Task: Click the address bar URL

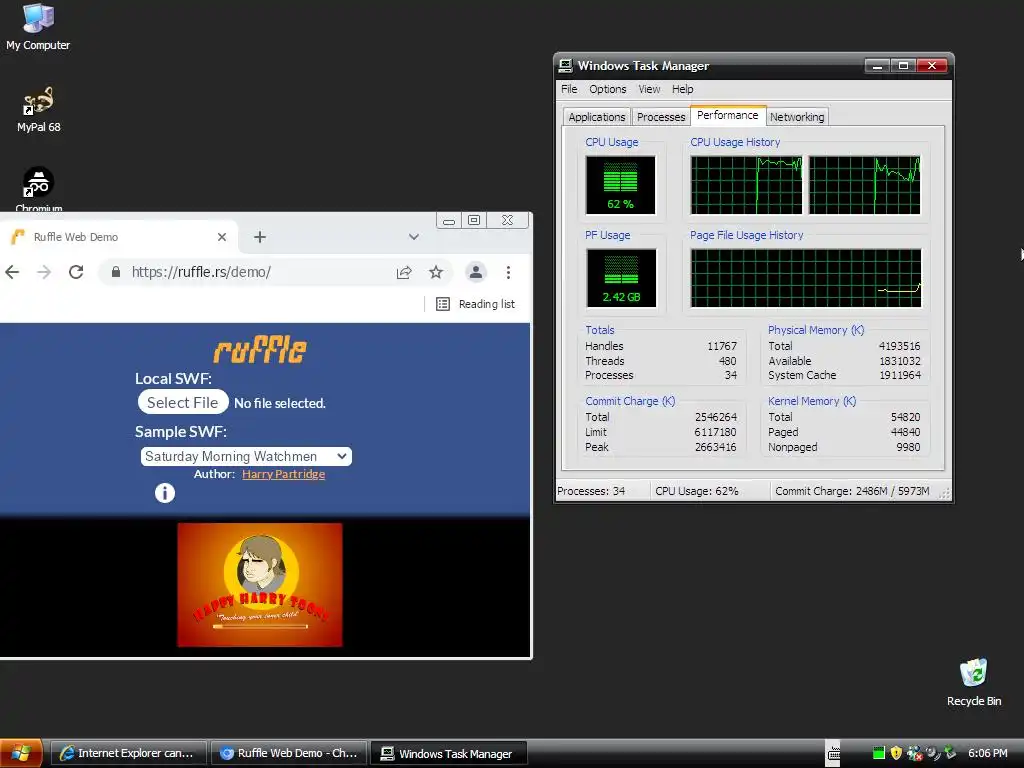Action: click(x=201, y=272)
